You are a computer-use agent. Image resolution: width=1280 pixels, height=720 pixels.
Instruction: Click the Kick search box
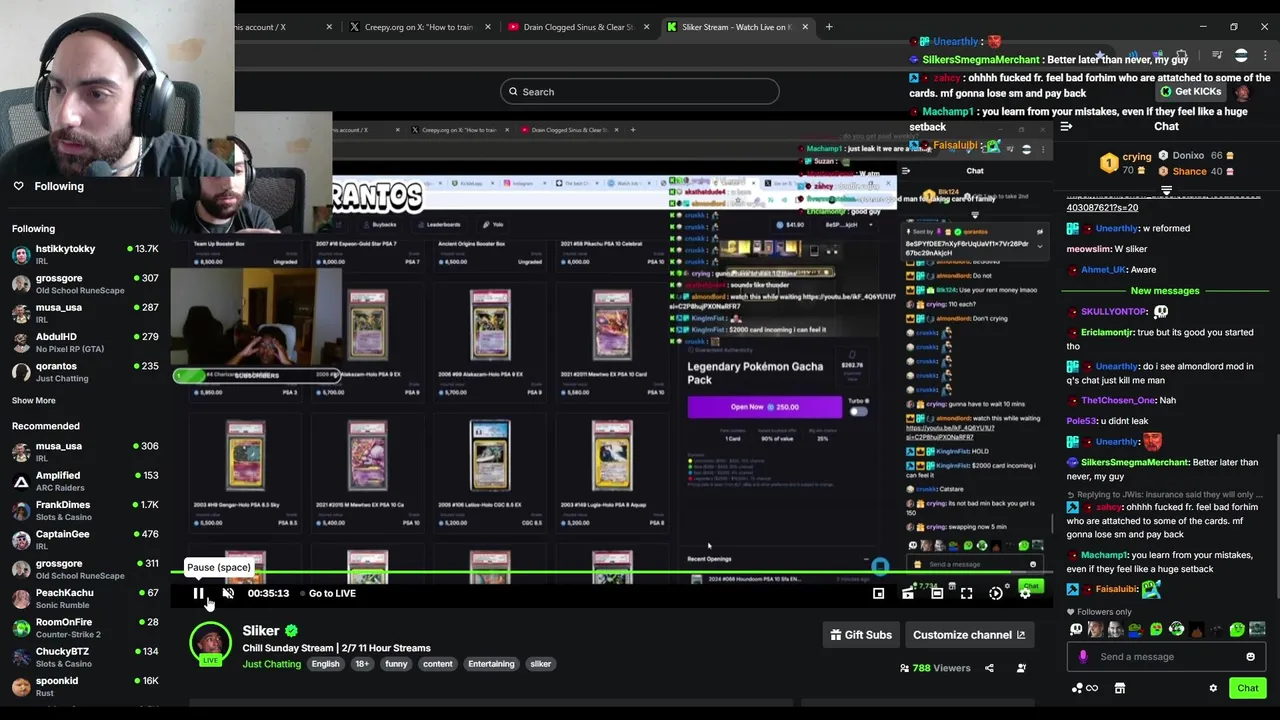click(640, 92)
